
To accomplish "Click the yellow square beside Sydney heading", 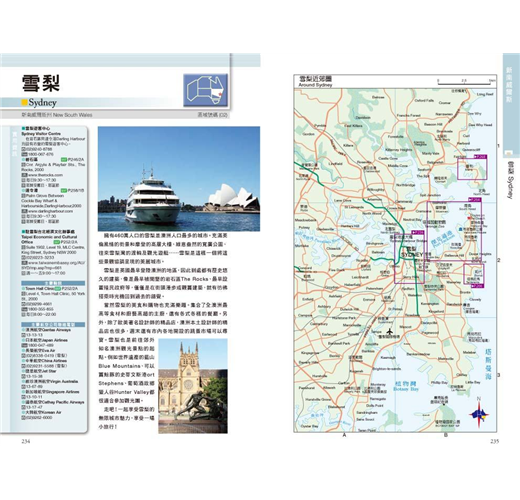I will coord(24,102).
